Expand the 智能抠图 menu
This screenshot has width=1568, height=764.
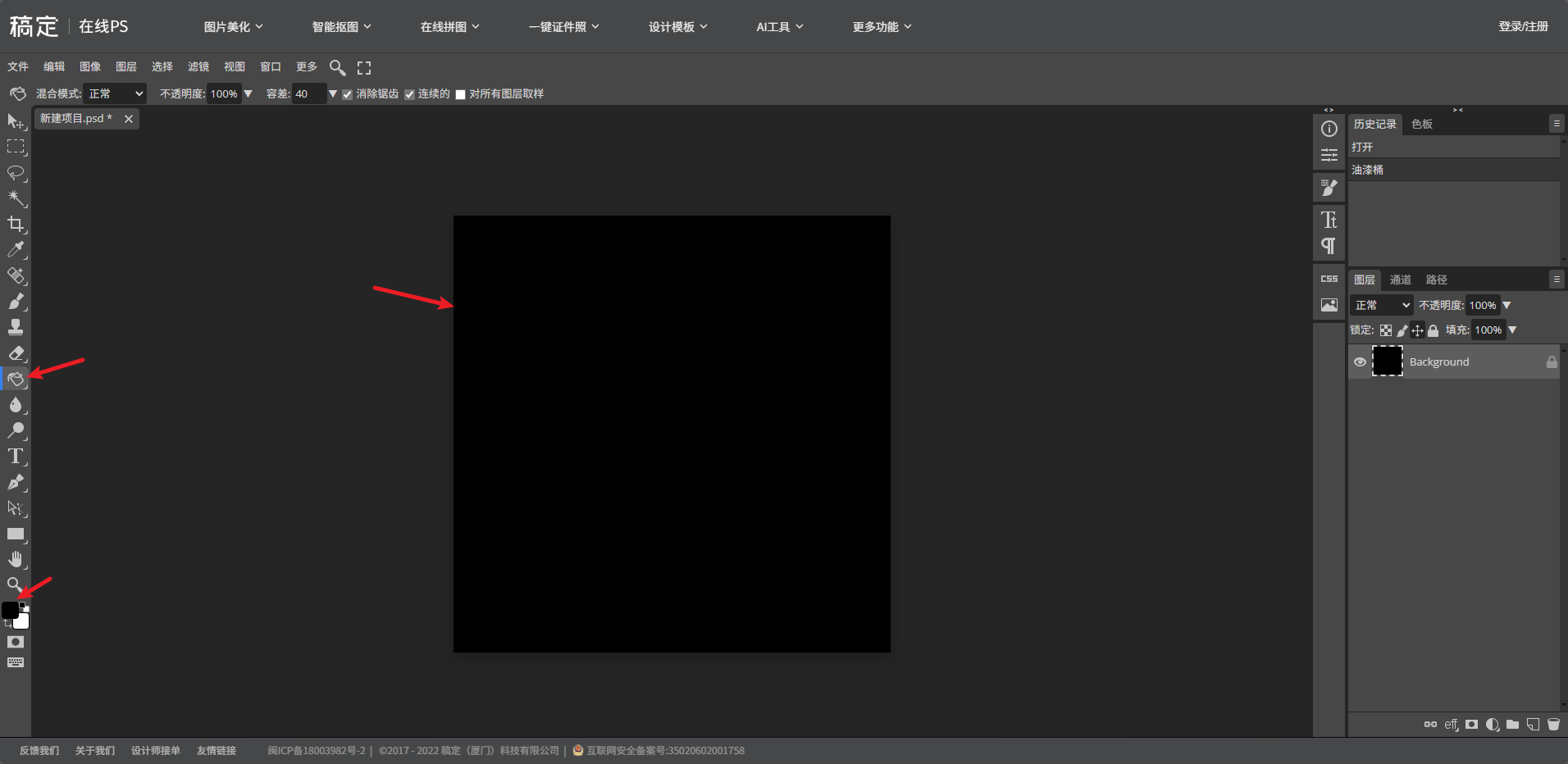(x=342, y=27)
